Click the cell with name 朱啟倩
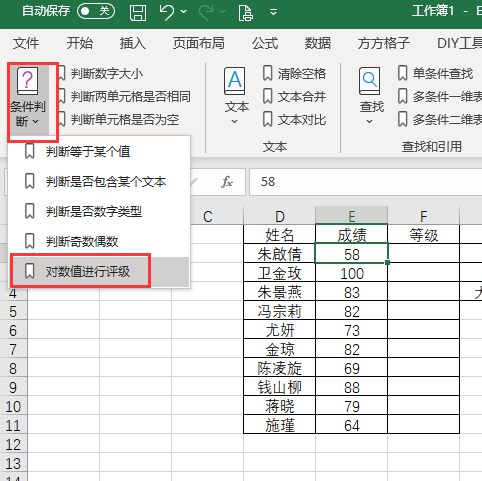The width and height of the screenshot is (482, 481). coord(280,254)
